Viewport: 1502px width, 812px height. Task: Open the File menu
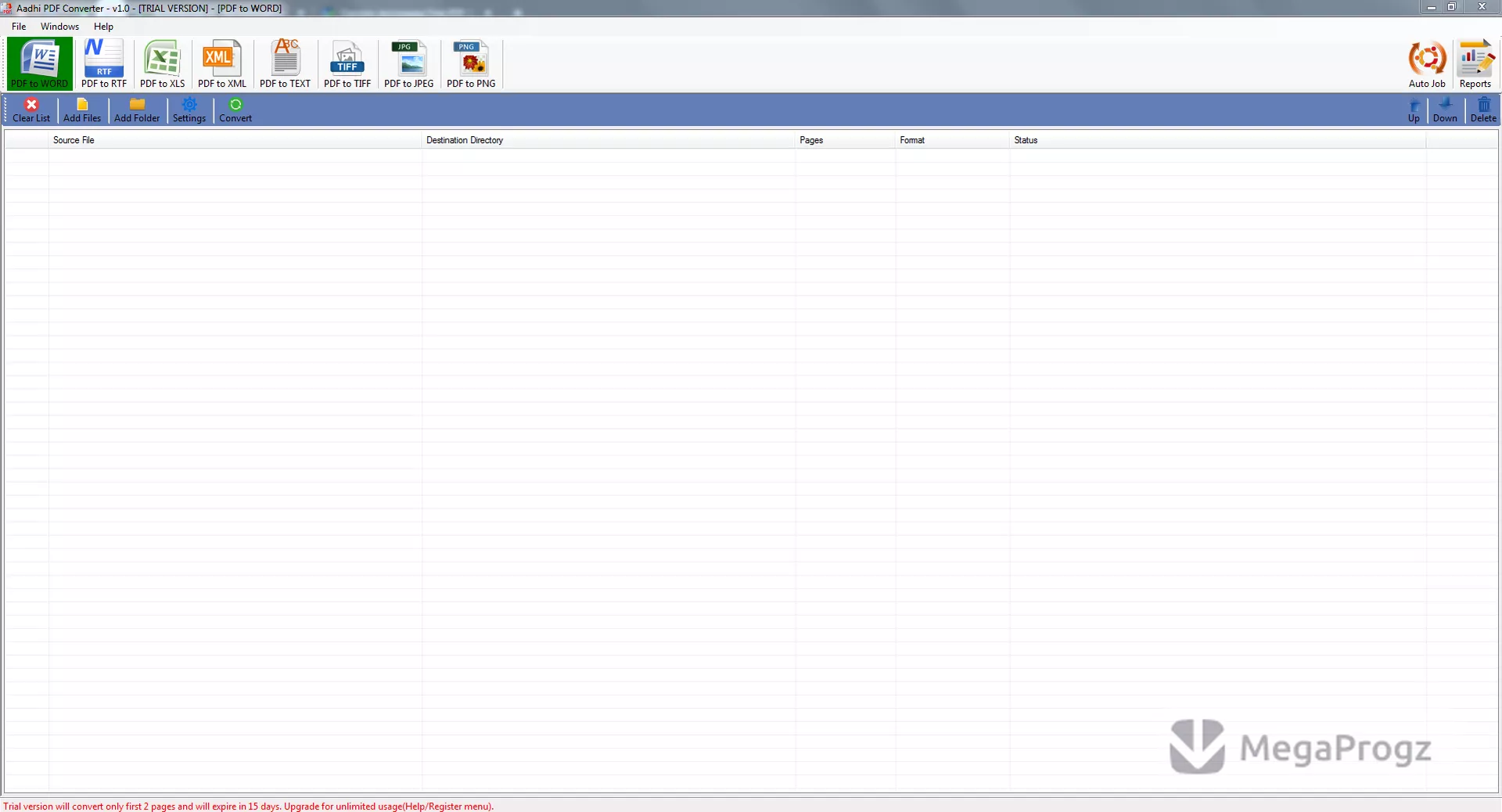19,27
